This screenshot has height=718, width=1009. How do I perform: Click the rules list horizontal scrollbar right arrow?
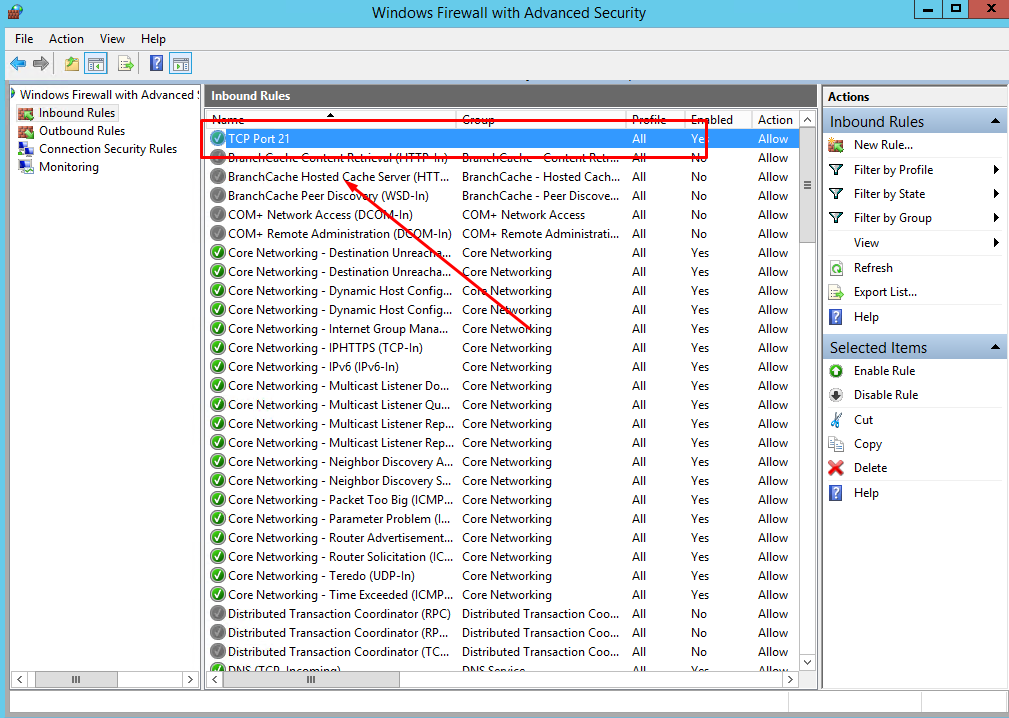790,679
